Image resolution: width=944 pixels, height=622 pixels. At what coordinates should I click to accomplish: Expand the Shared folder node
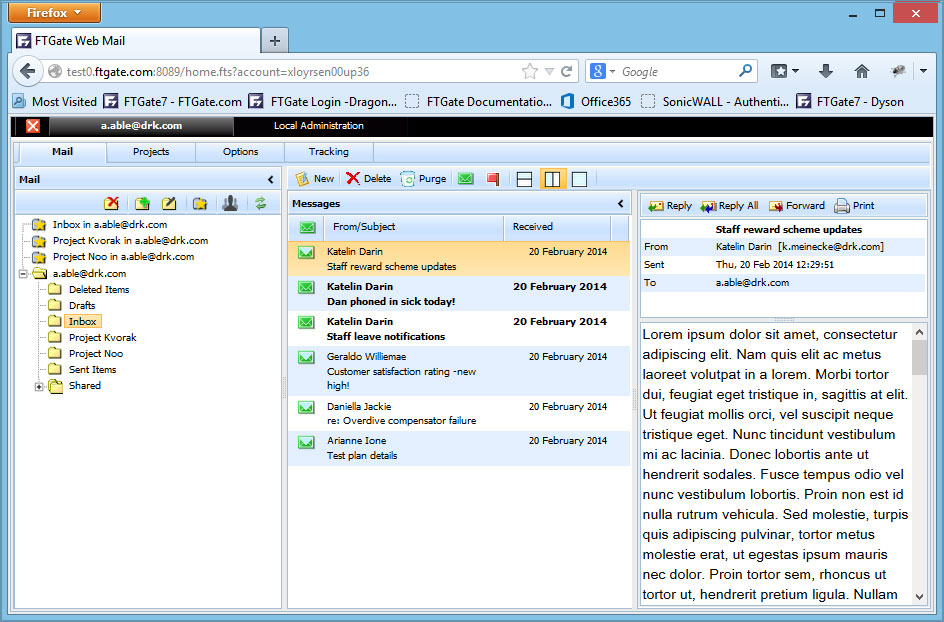pyautogui.click(x=39, y=387)
